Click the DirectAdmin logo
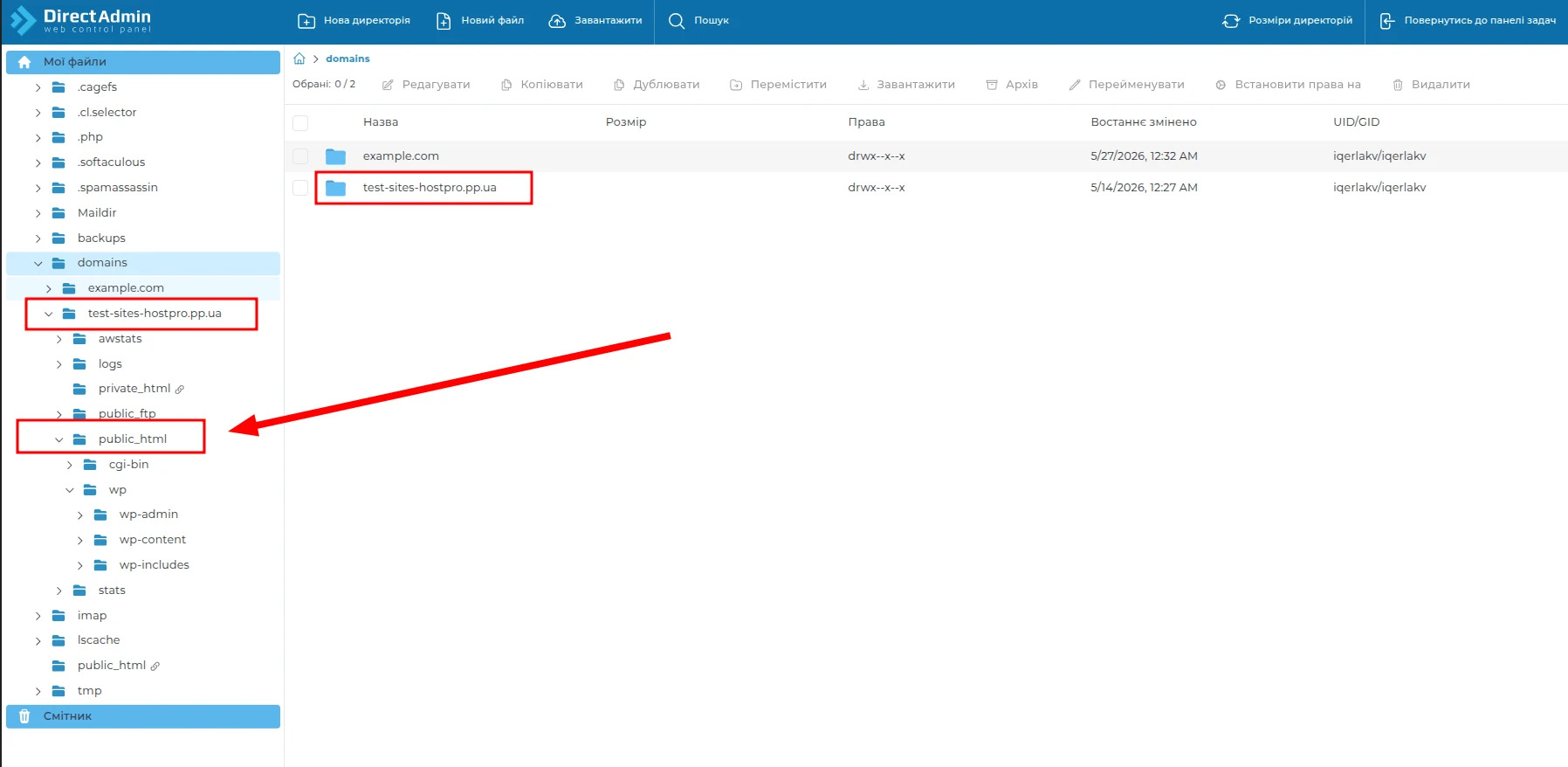 point(80,20)
